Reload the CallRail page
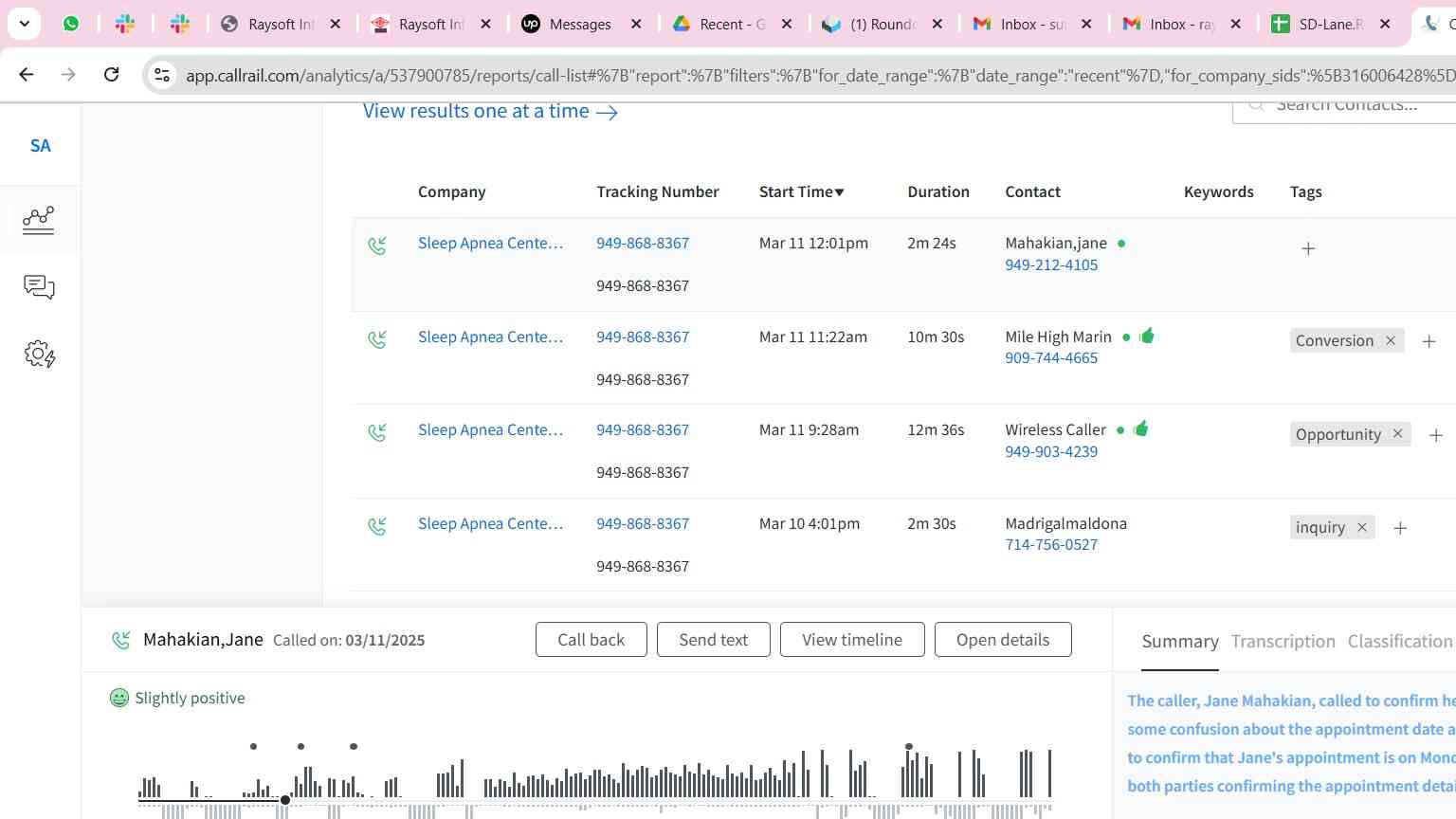The width and height of the screenshot is (1456, 819). tap(111, 74)
